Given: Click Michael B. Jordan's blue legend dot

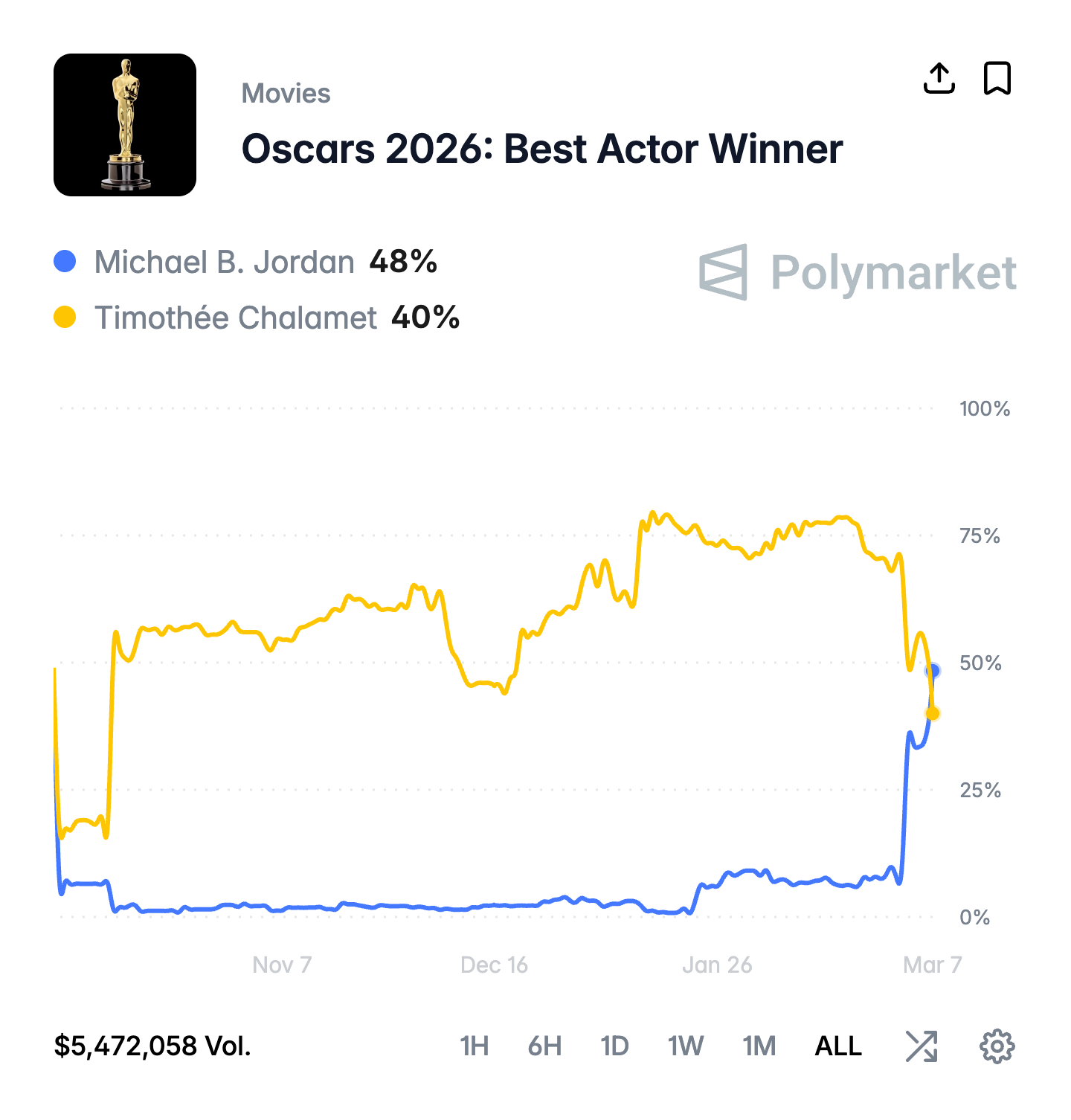Looking at the screenshot, I should [65, 262].
